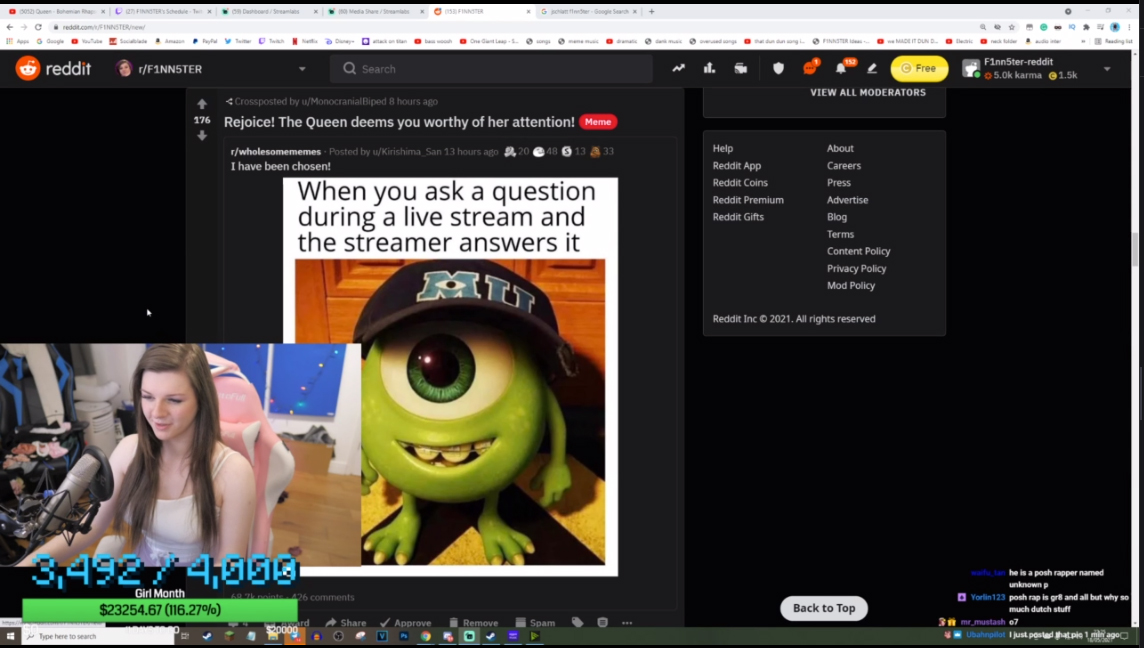This screenshot has width=1144, height=648.
Task: Open the three-dot more options under post
Action: 627,622
